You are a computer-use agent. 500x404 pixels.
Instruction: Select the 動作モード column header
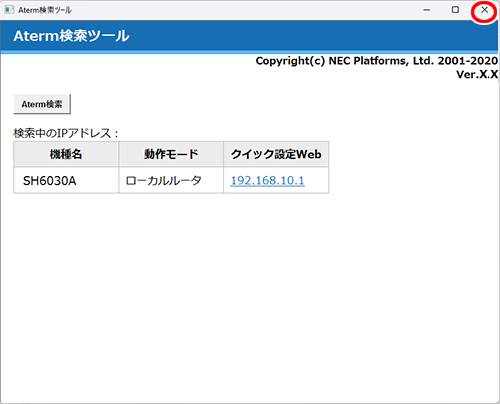pyautogui.click(x=171, y=154)
